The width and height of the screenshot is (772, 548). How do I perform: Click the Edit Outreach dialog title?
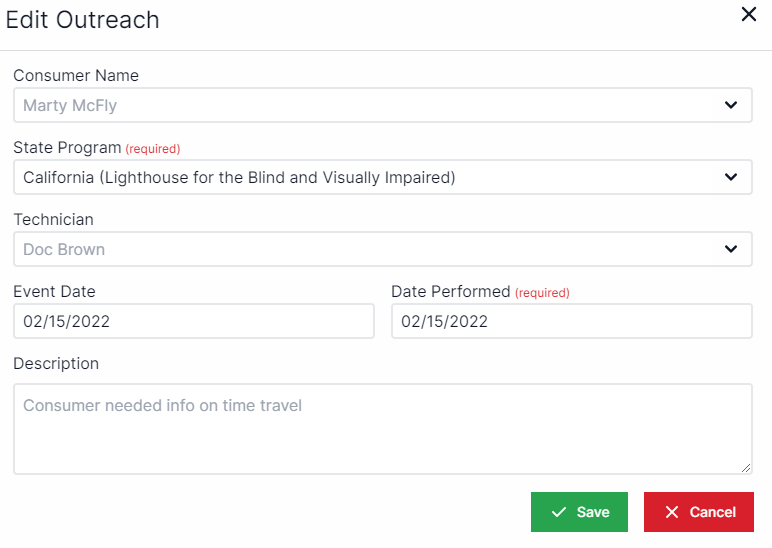click(x=83, y=20)
